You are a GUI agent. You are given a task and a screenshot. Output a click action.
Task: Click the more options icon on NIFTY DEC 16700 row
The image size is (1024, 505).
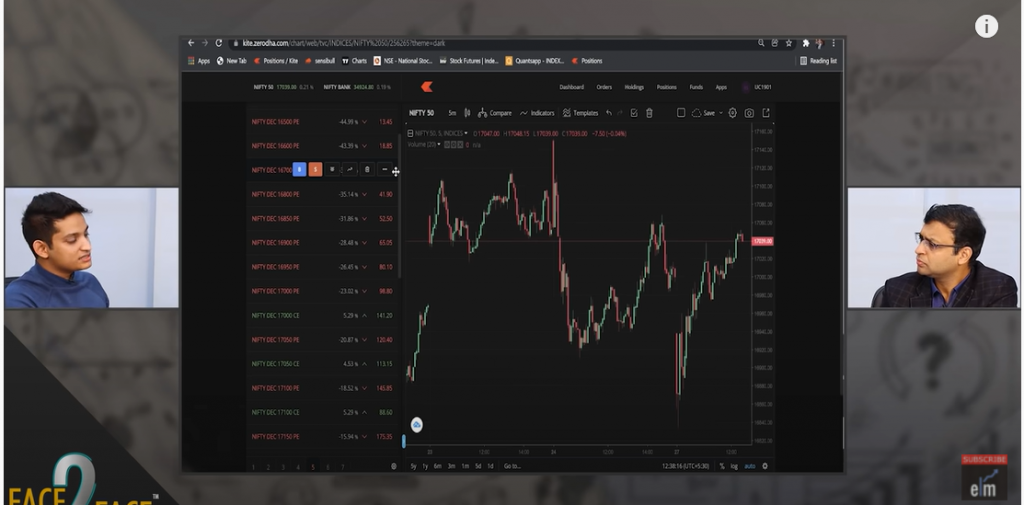click(385, 170)
